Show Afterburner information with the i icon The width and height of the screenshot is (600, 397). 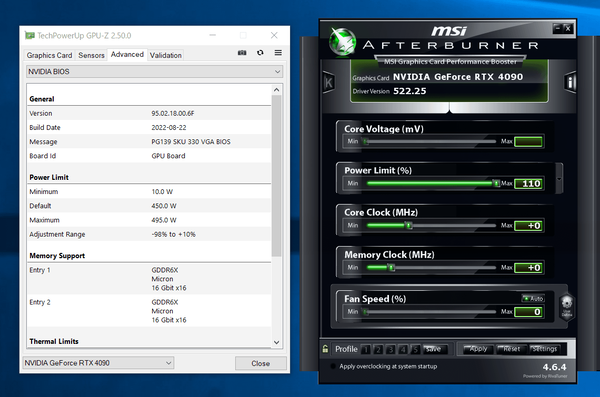point(570,82)
